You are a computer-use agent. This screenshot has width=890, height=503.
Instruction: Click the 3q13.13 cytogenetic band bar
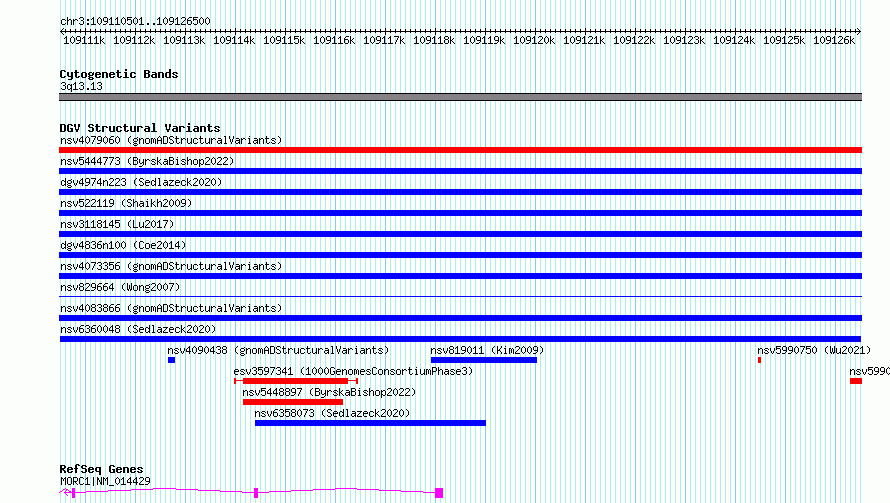tap(460, 97)
